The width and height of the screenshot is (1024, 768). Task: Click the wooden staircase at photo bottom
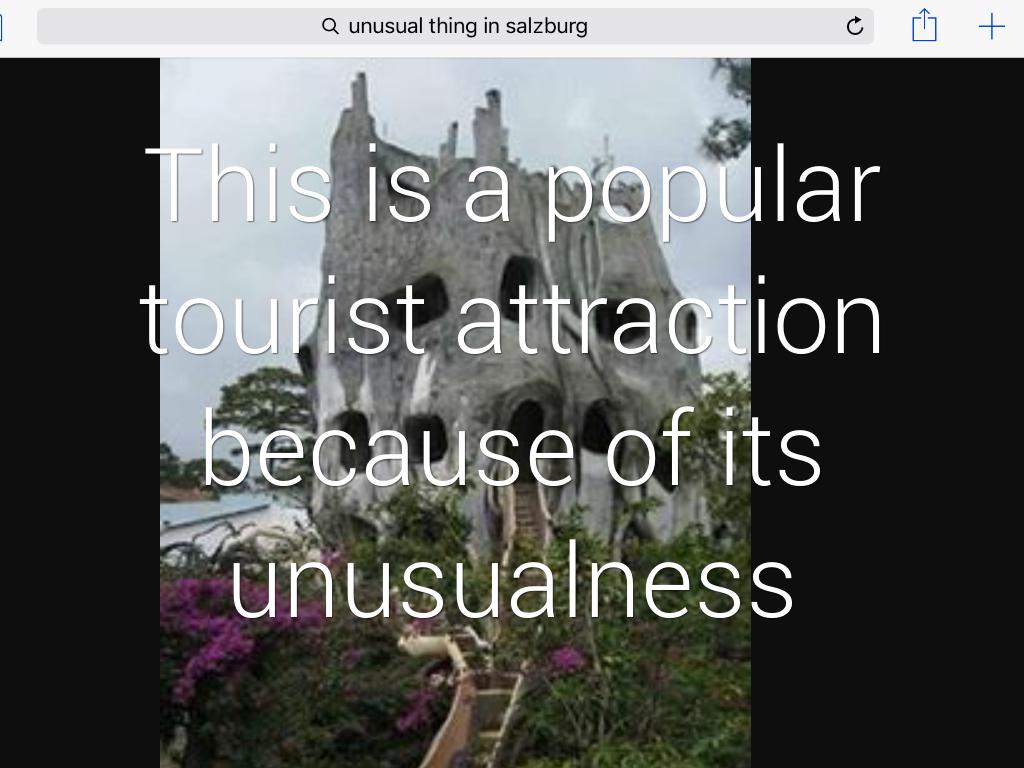pos(470,705)
